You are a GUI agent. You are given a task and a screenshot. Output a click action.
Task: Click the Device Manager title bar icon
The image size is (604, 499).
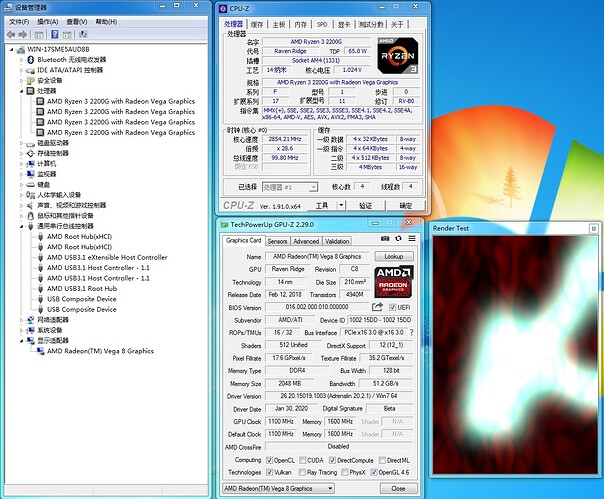click(x=8, y=7)
